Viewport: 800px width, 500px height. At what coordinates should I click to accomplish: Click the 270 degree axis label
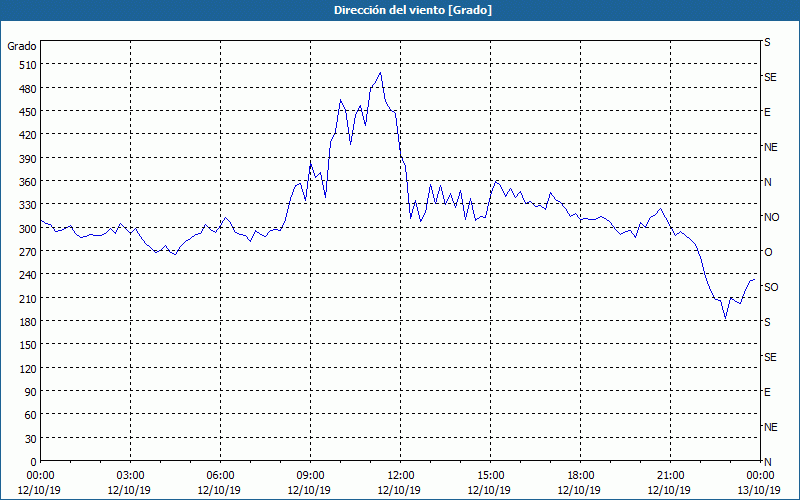(x=28, y=252)
